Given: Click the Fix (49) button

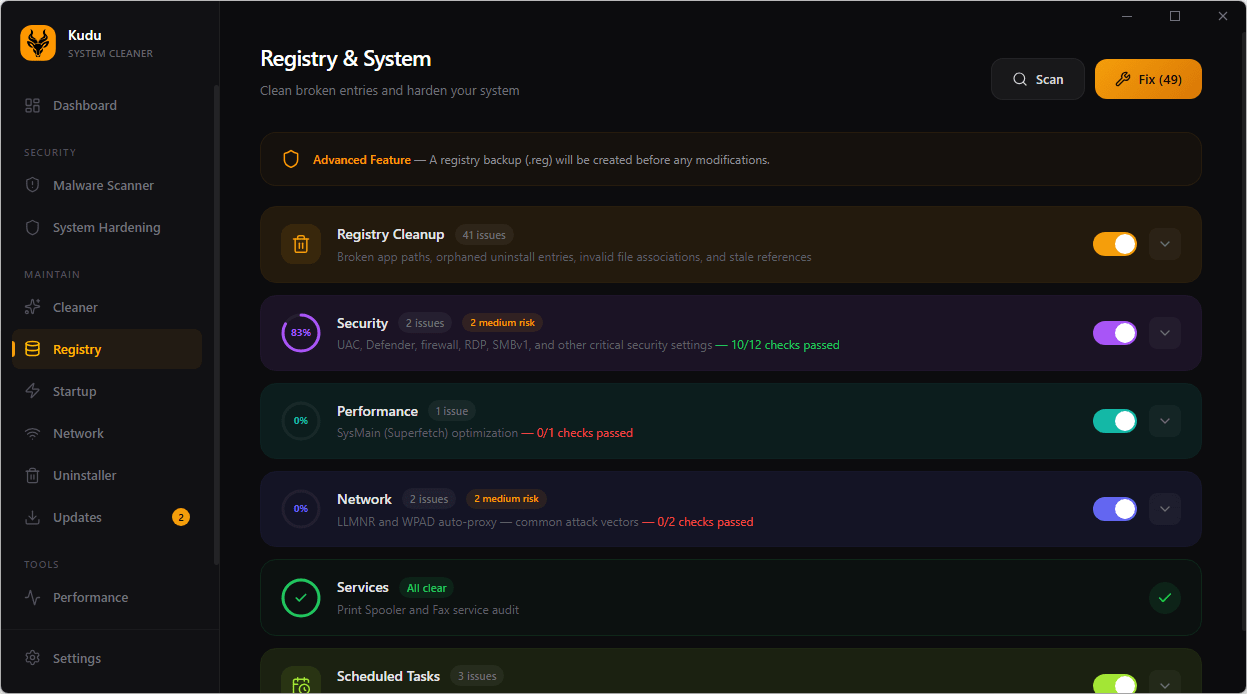Looking at the screenshot, I should click(x=1148, y=79).
